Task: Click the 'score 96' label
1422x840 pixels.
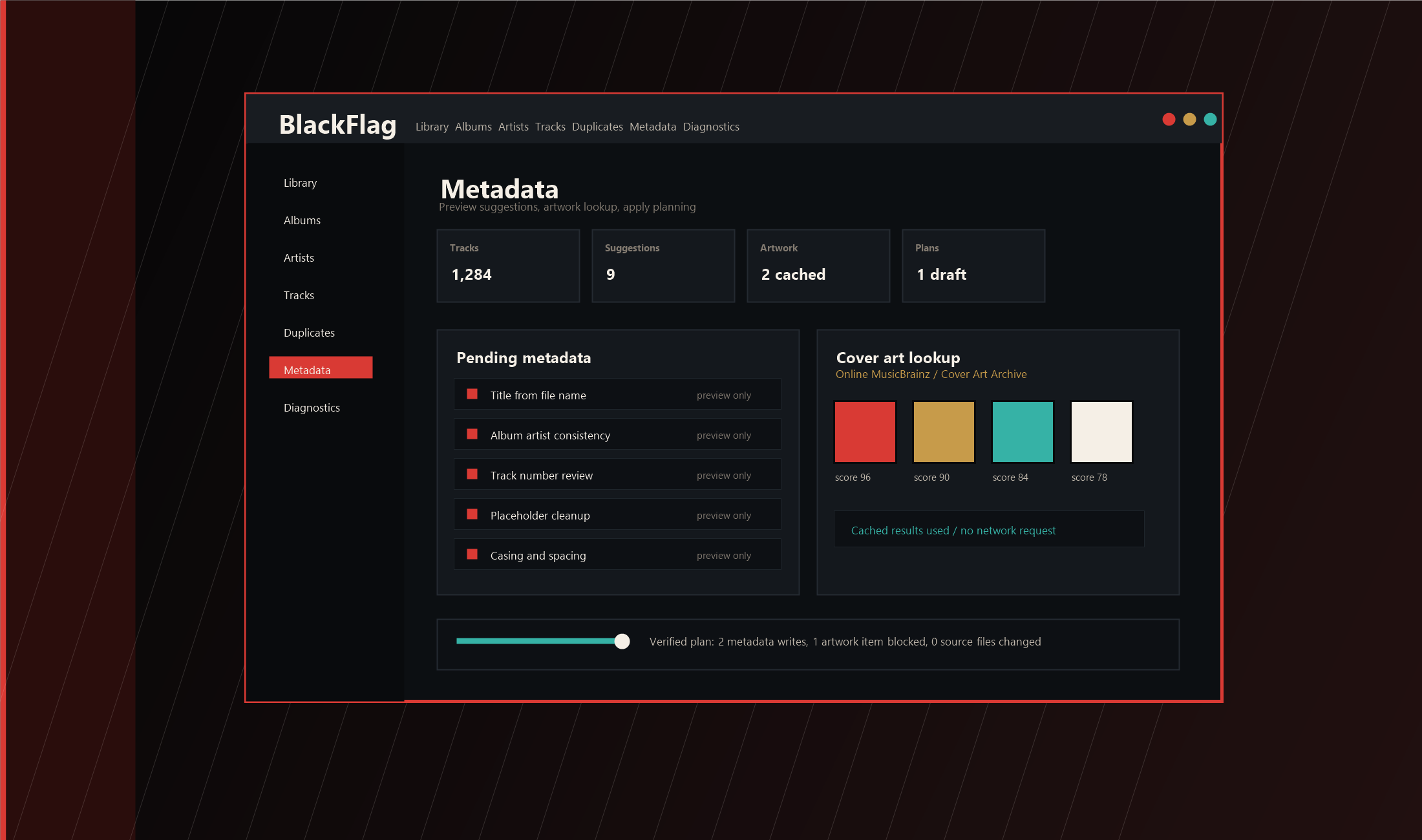Action: (x=853, y=478)
